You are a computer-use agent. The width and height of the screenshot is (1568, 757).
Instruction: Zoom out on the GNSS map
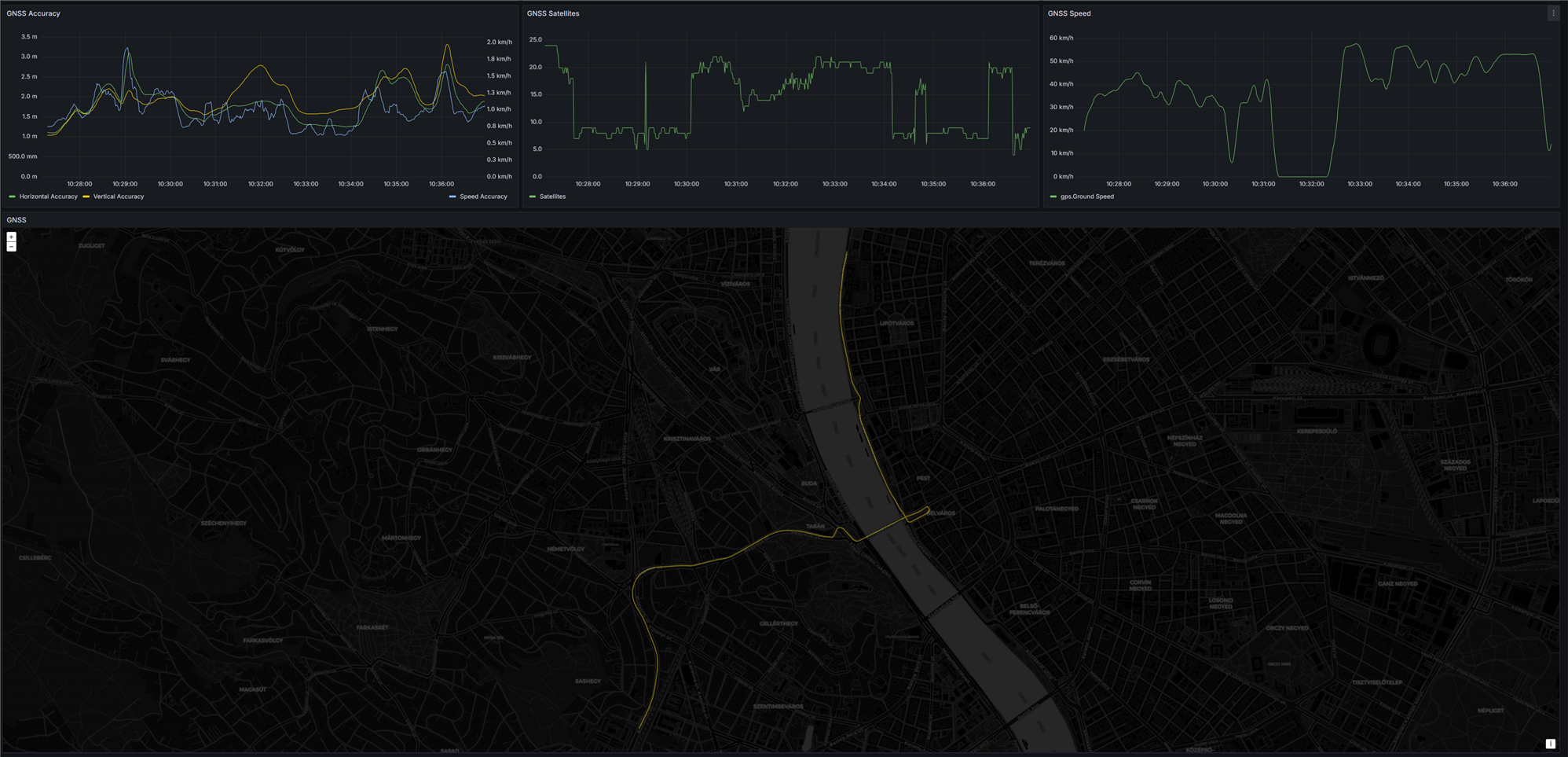pyautogui.click(x=11, y=247)
